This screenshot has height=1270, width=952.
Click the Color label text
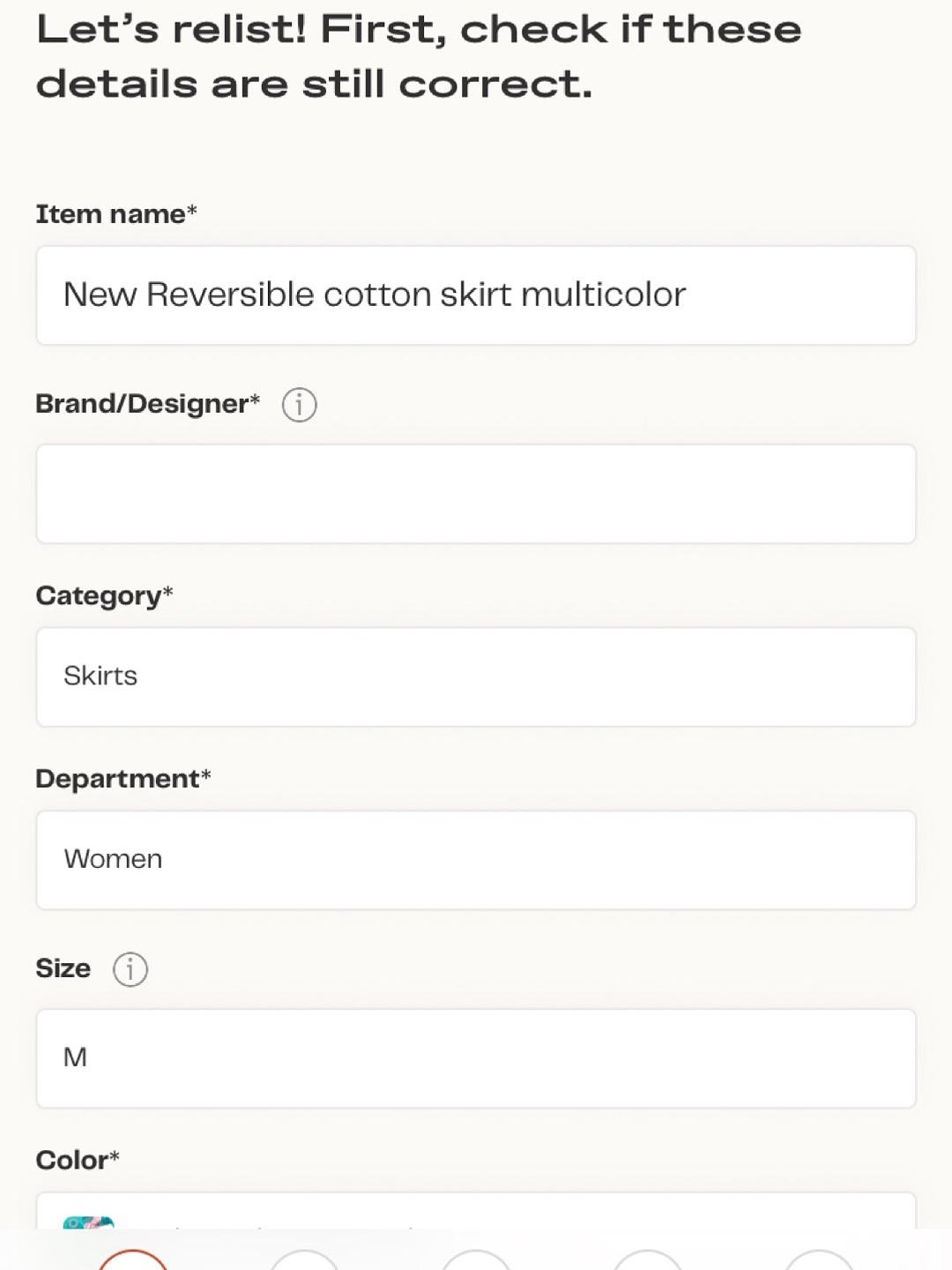(78, 1161)
